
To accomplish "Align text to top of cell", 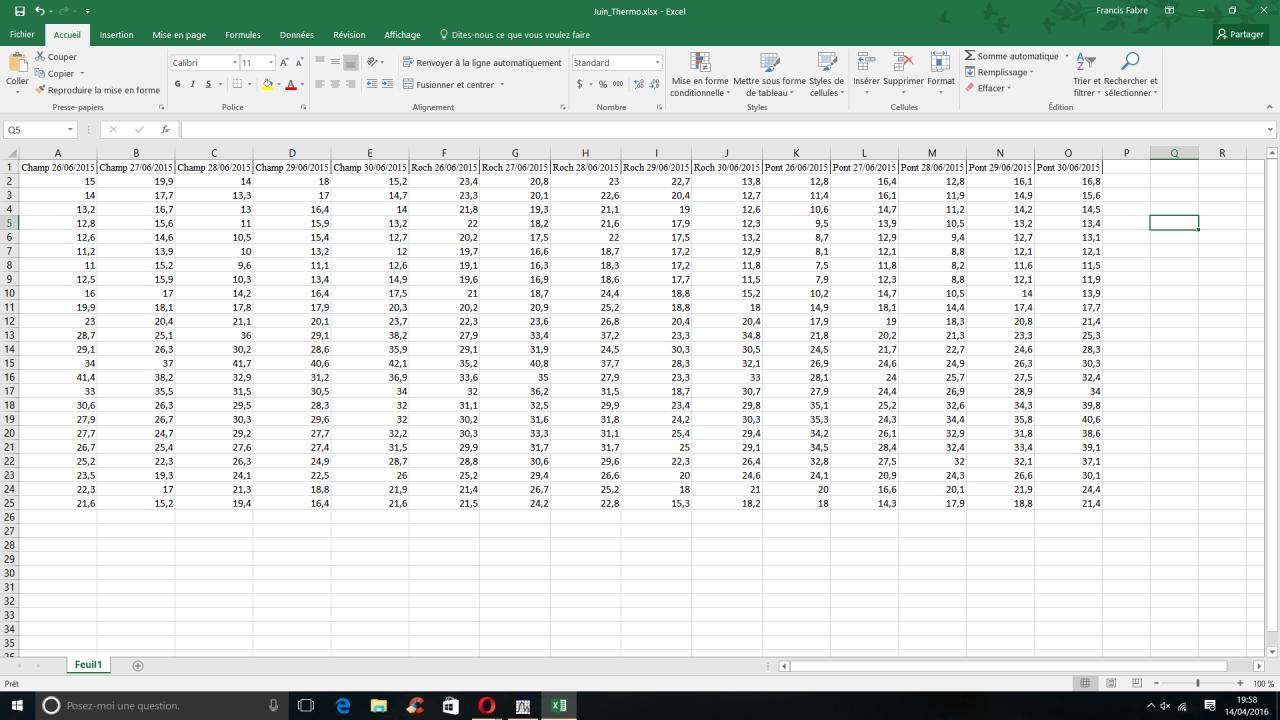I will pyautogui.click(x=320, y=62).
